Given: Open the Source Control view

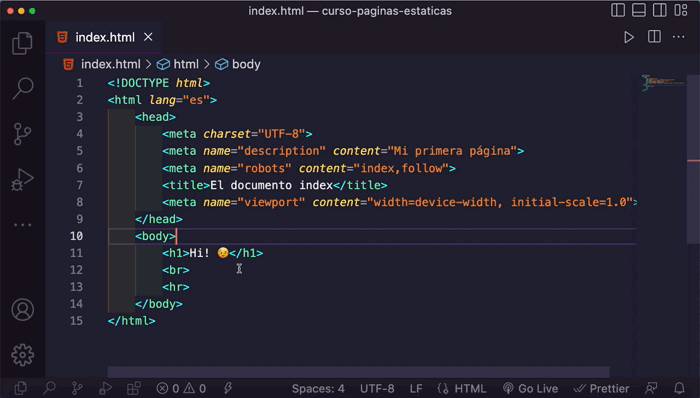Looking at the screenshot, I should 22,134.
